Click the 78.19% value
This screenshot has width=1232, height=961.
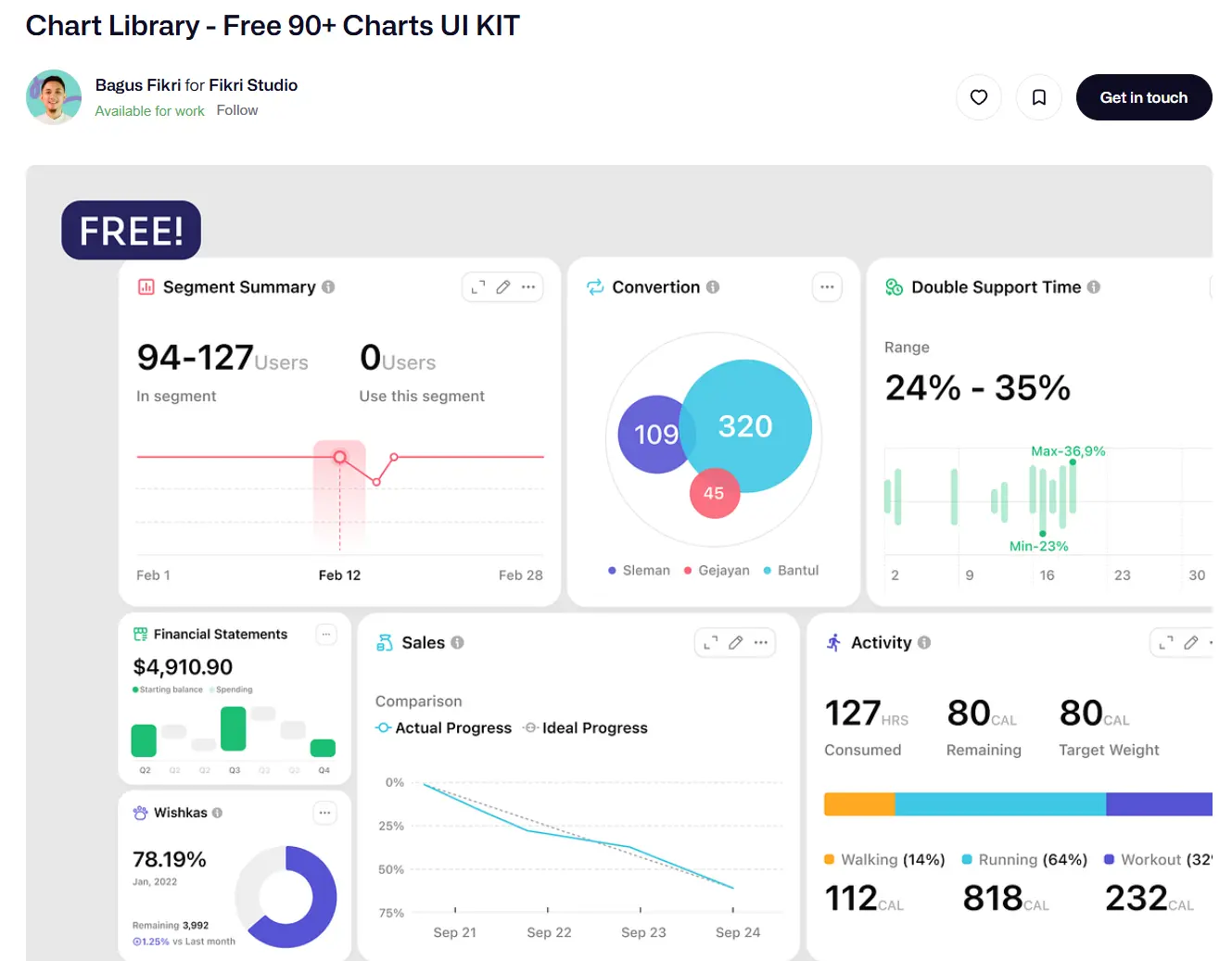click(x=170, y=860)
